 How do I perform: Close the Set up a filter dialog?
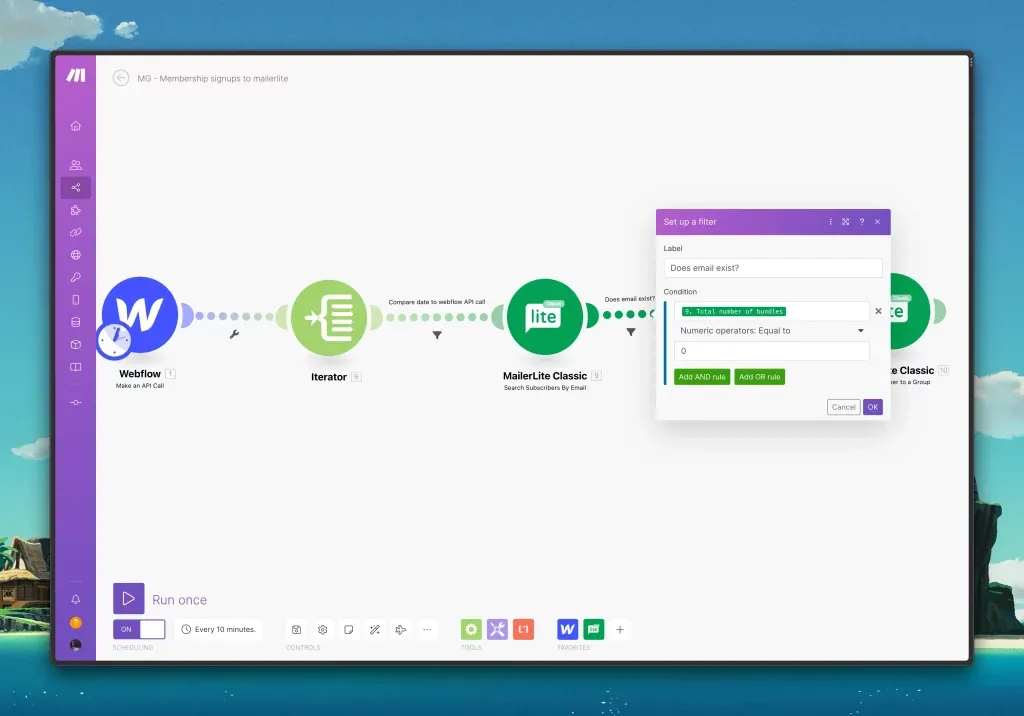878,222
